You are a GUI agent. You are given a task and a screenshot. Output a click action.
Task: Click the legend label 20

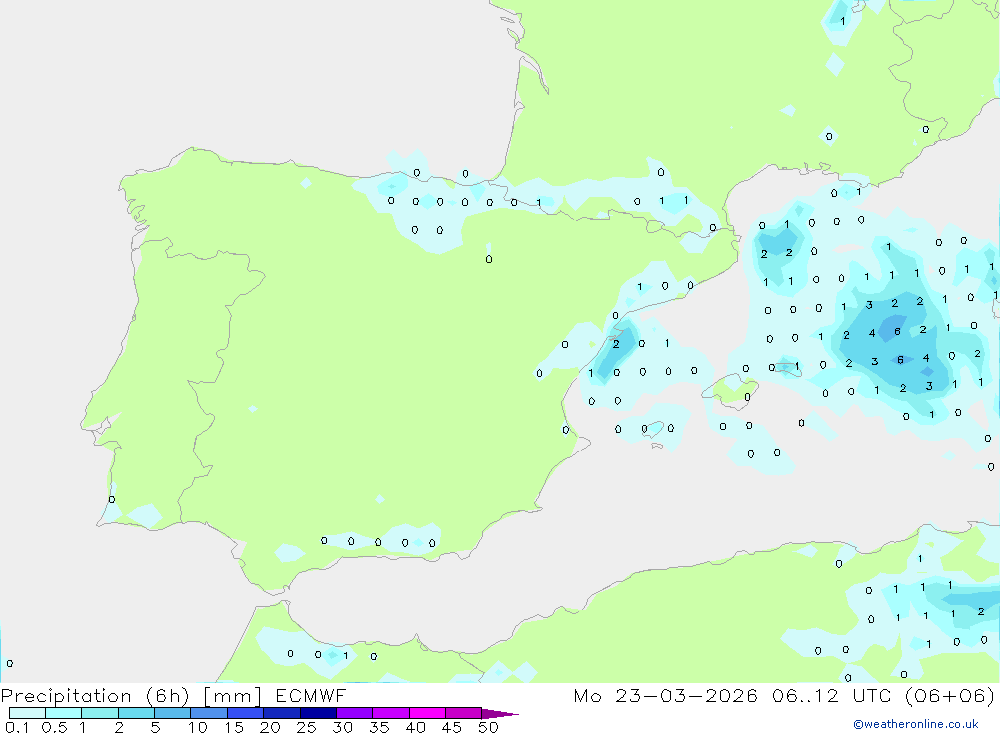pos(270,727)
